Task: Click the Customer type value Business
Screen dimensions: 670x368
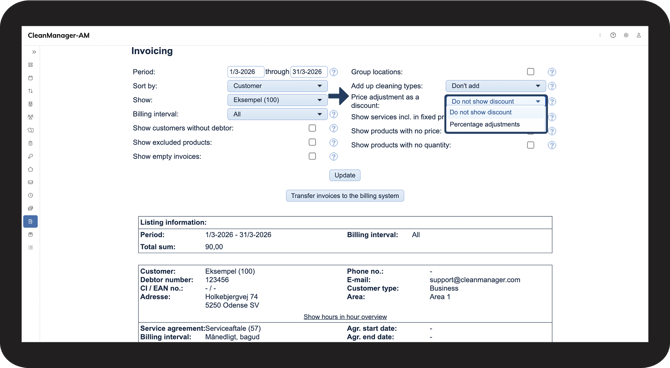Action: click(x=444, y=288)
